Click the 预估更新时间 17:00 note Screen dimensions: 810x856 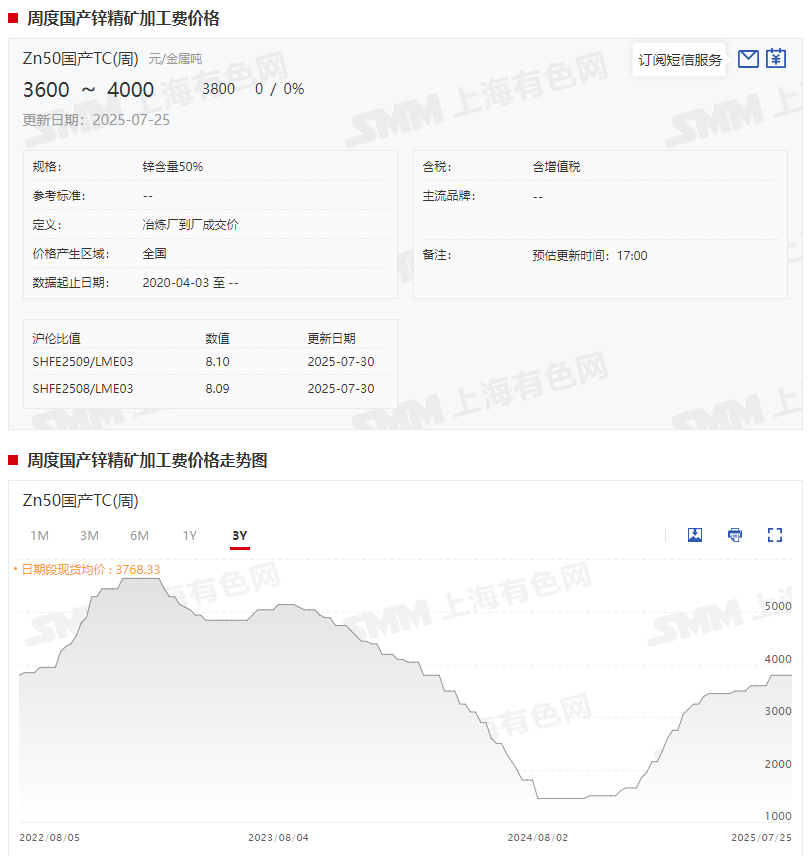(589, 255)
